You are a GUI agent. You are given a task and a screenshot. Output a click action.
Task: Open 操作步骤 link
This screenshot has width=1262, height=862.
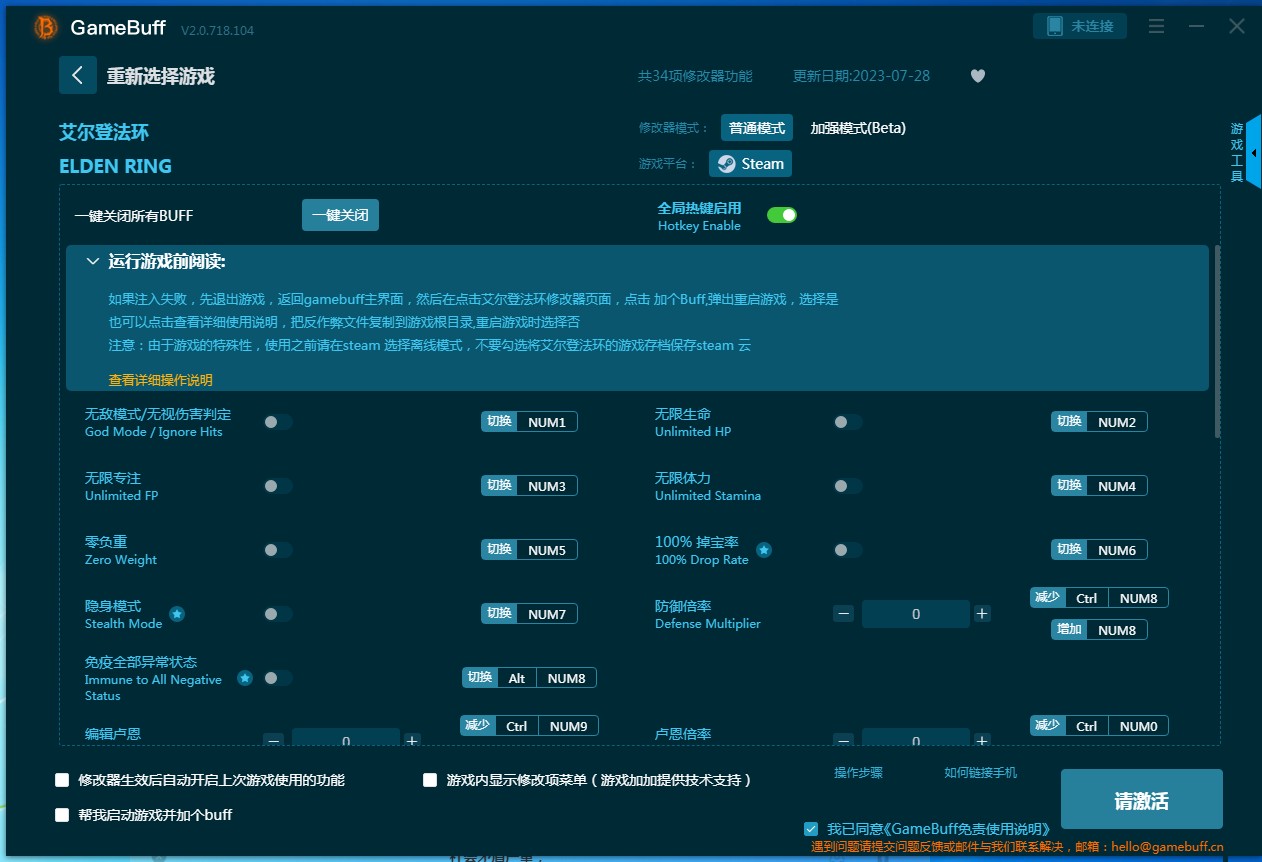tap(859, 773)
